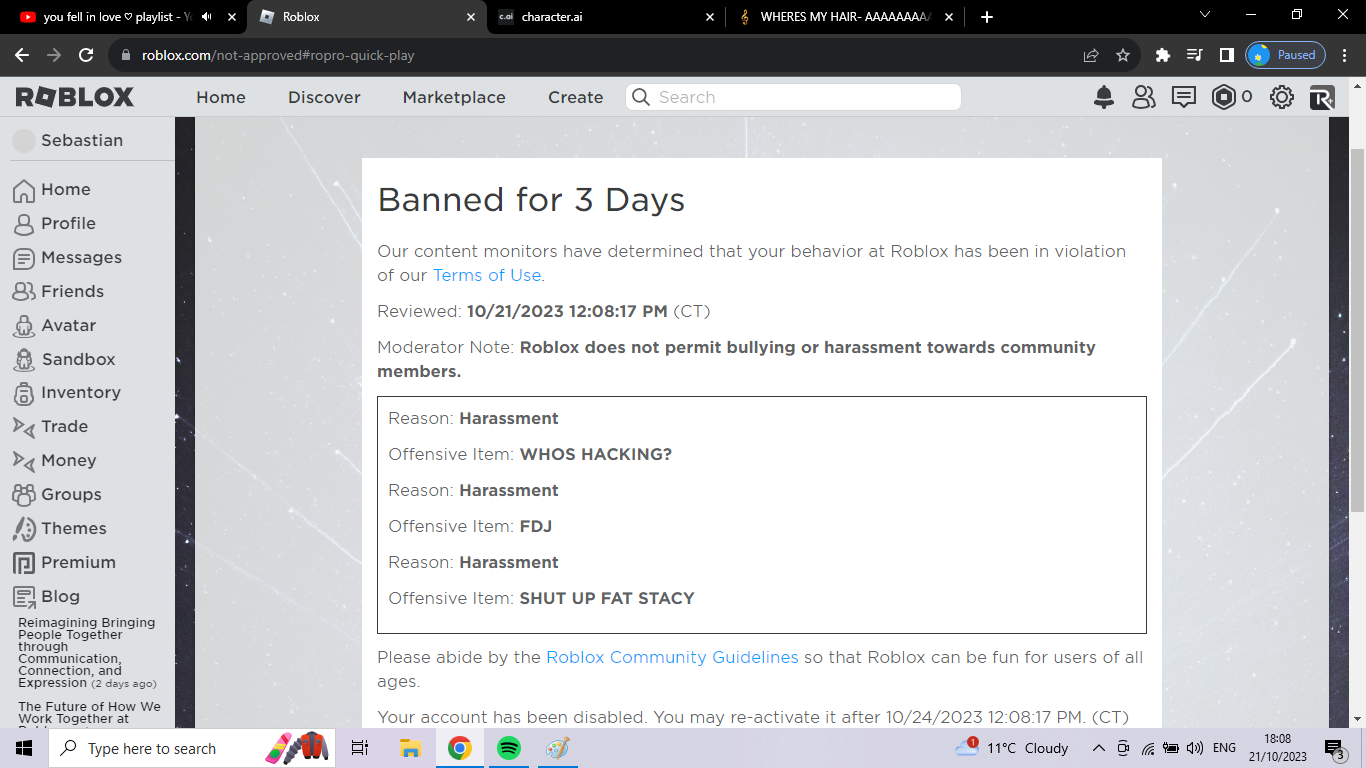
Task: Reload the Roblox page
Action: click(x=86, y=55)
